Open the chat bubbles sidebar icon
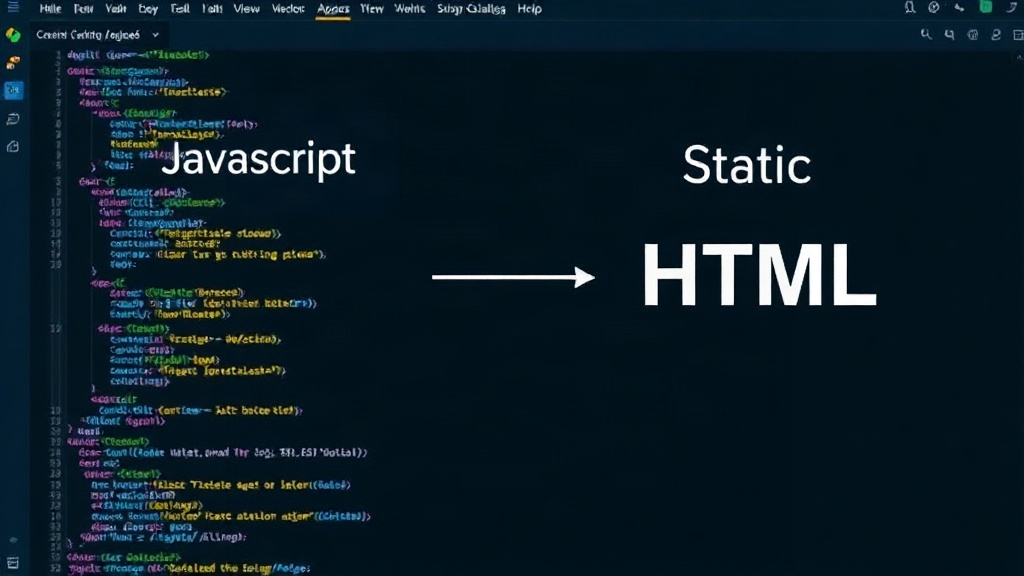 13,119
